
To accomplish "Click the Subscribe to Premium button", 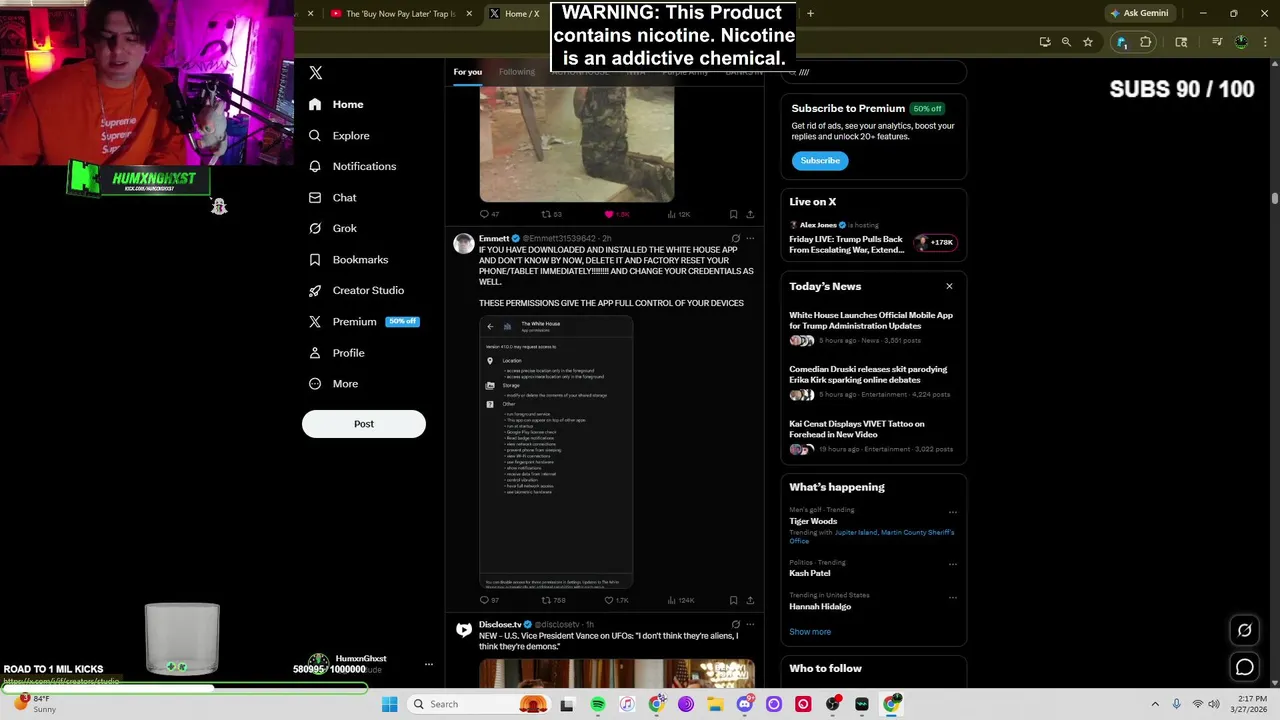I will (x=820, y=160).
